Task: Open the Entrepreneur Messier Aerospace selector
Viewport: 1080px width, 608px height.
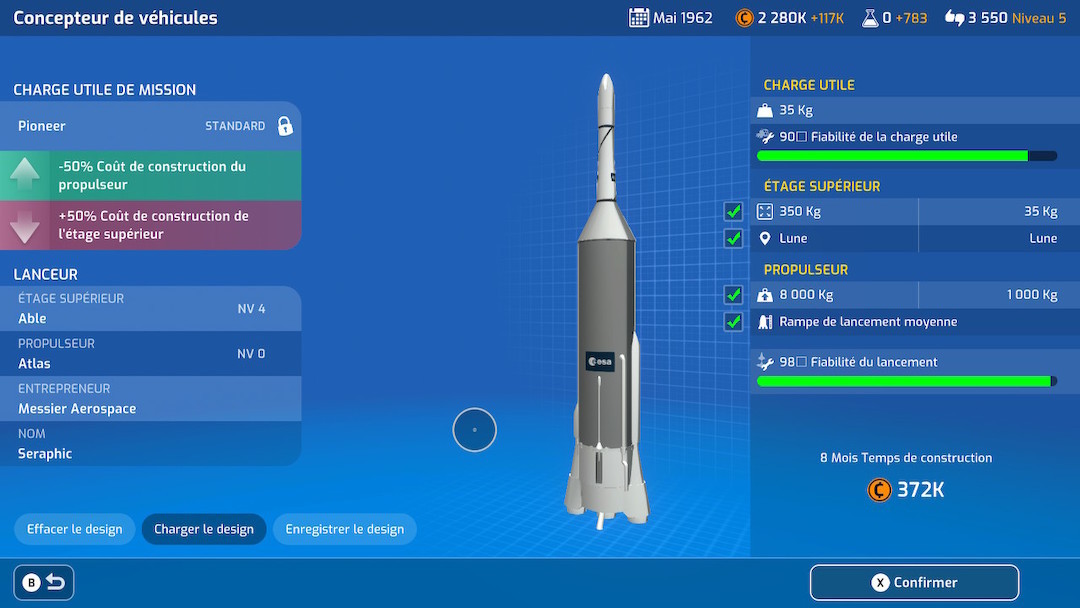Action: pos(150,399)
